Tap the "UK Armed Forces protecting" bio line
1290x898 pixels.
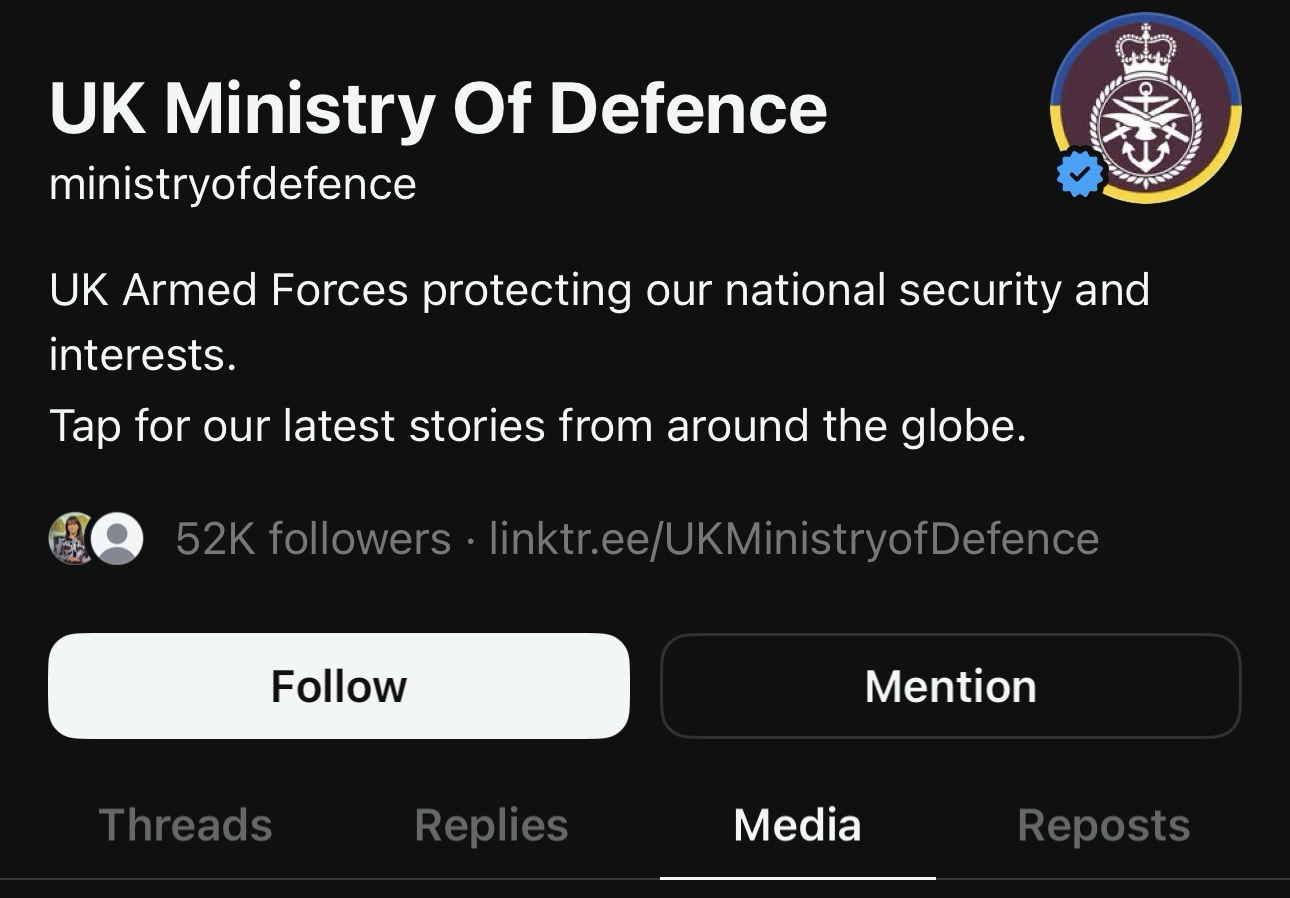[x=598, y=291]
